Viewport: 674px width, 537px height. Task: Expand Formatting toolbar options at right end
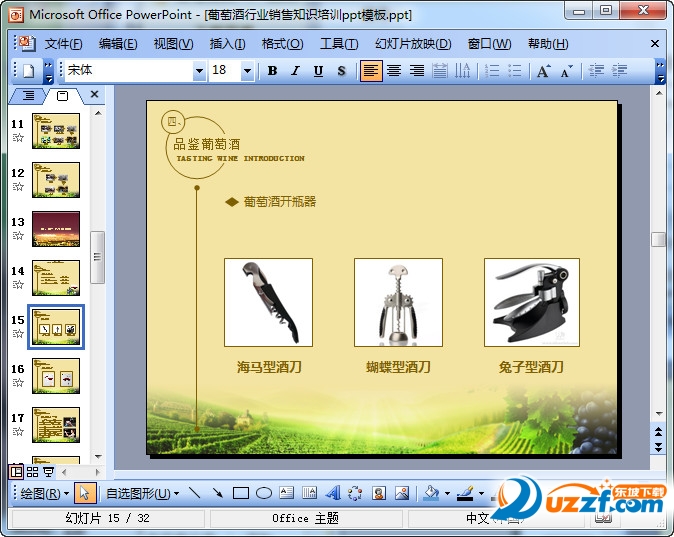(x=660, y=71)
